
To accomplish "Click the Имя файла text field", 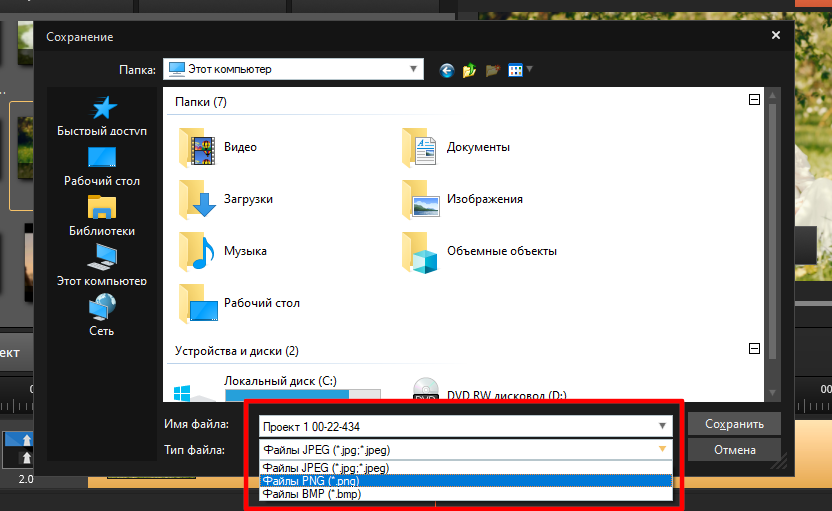I will point(455,425).
